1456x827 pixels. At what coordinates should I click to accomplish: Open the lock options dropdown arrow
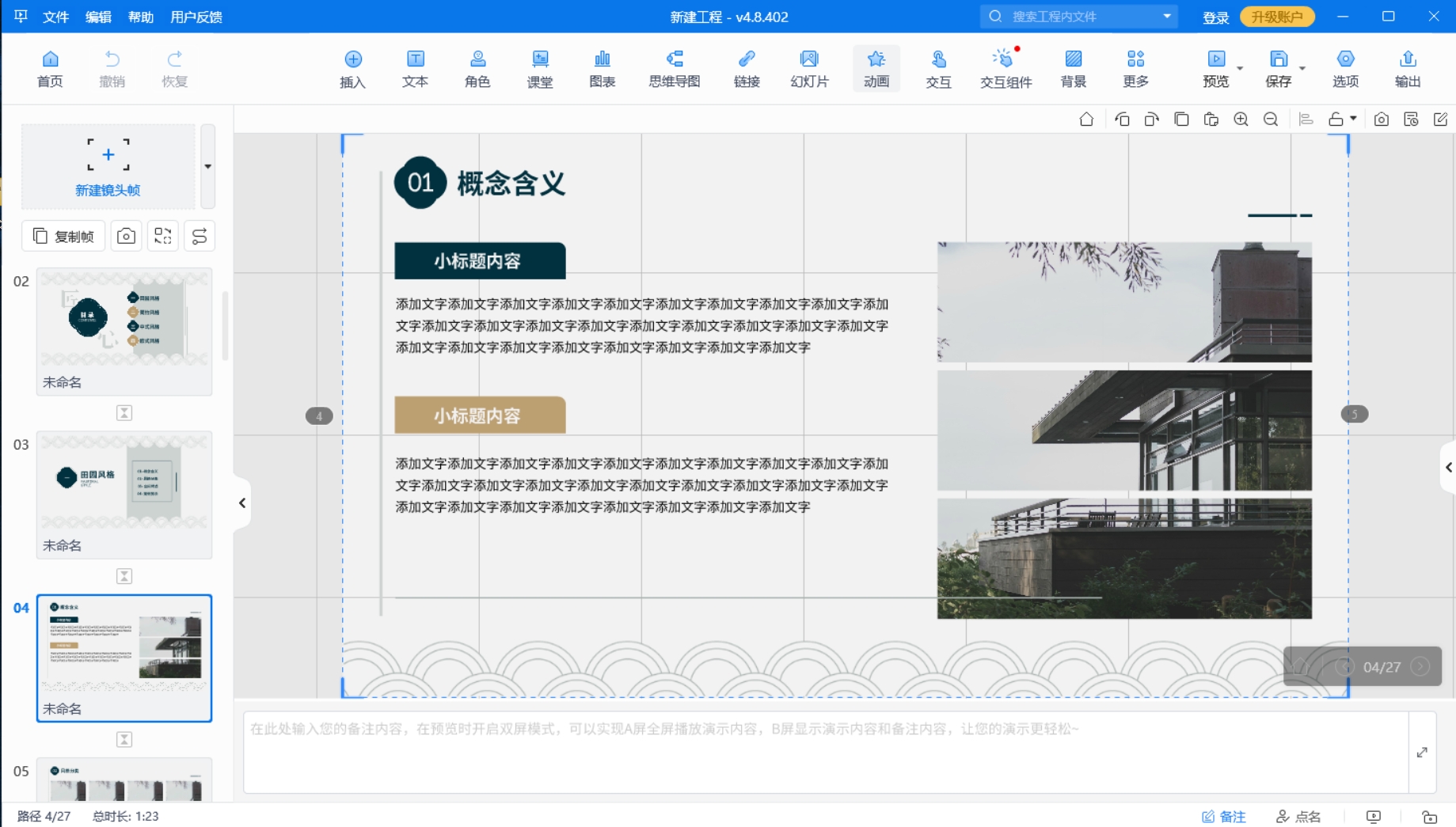point(1353,119)
